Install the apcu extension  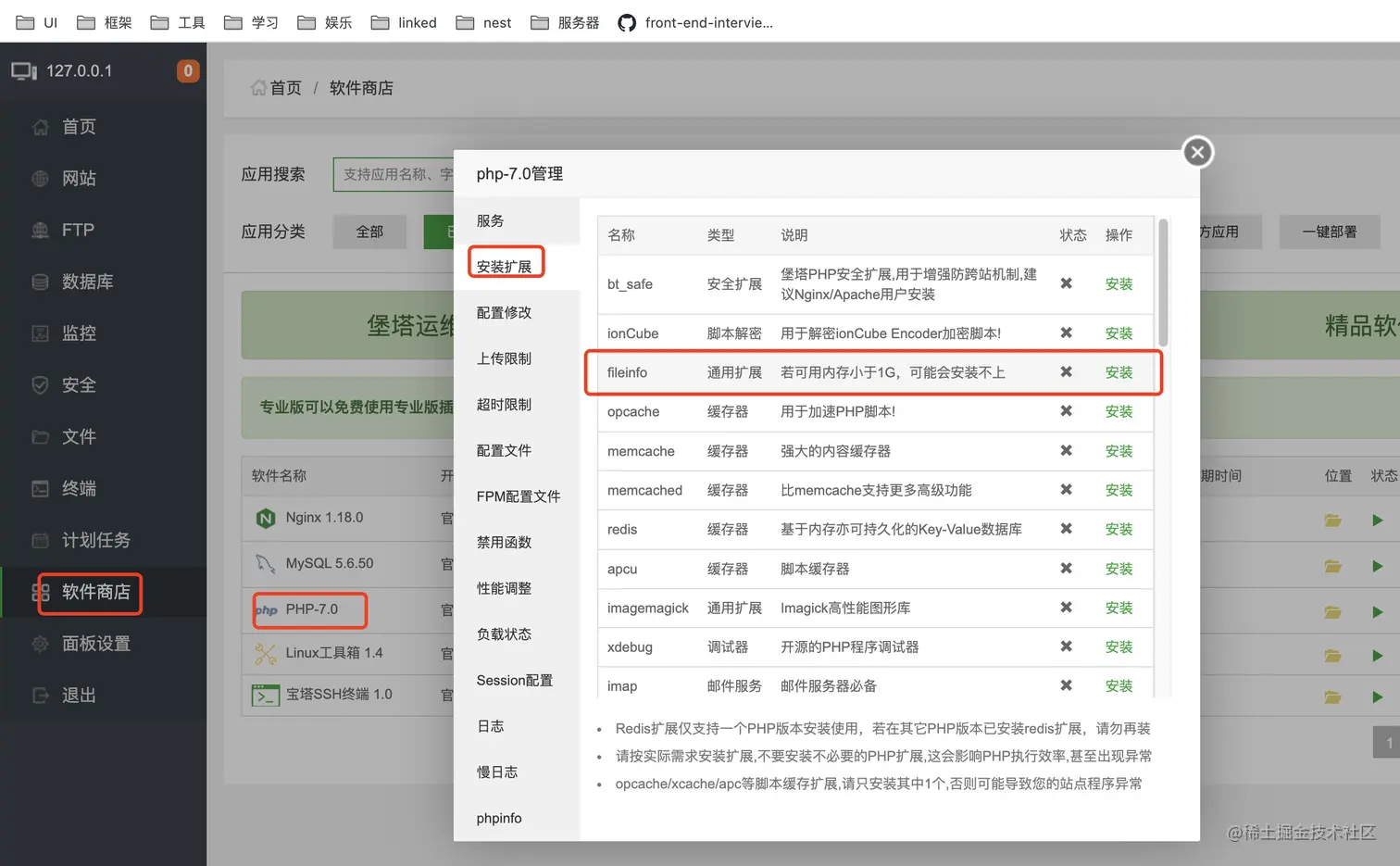[x=1119, y=569]
